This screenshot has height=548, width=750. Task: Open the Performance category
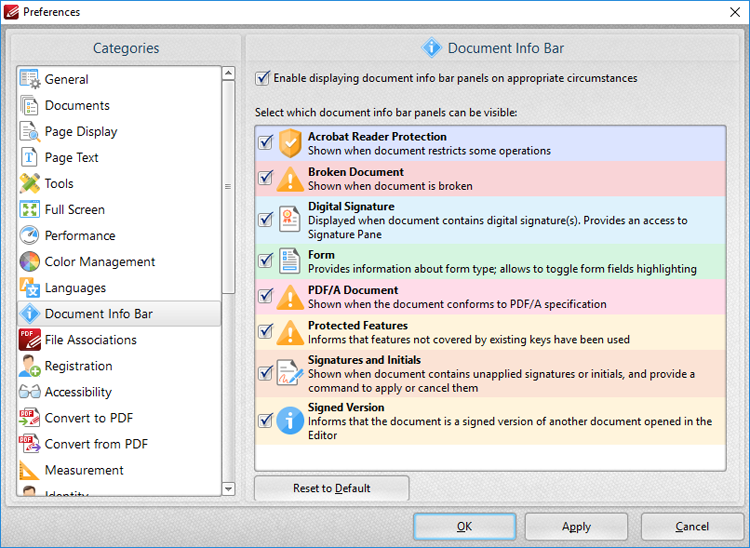[119, 236]
